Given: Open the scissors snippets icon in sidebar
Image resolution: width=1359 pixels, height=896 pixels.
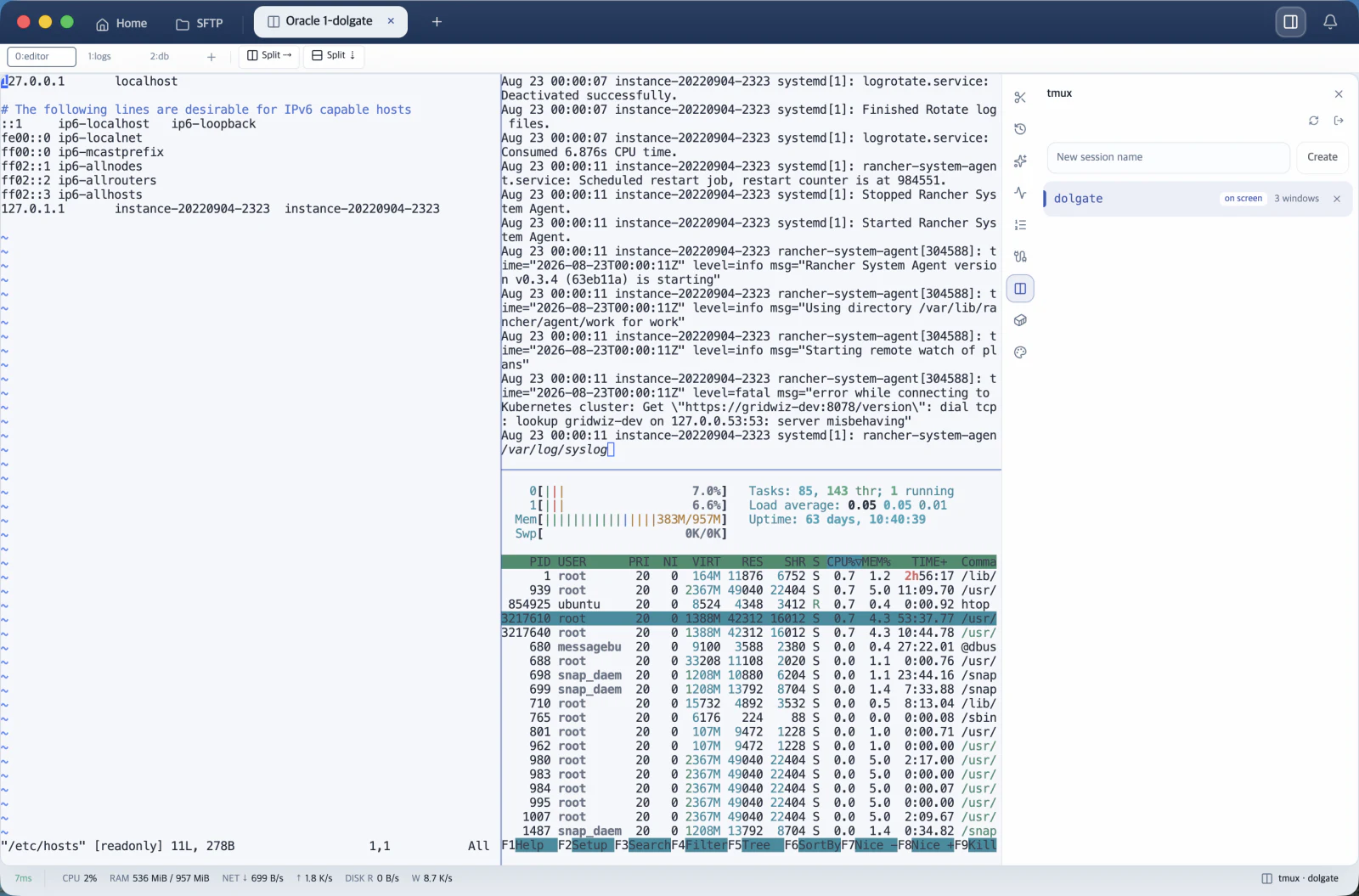Looking at the screenshot, I should (x=1020, y=98).
